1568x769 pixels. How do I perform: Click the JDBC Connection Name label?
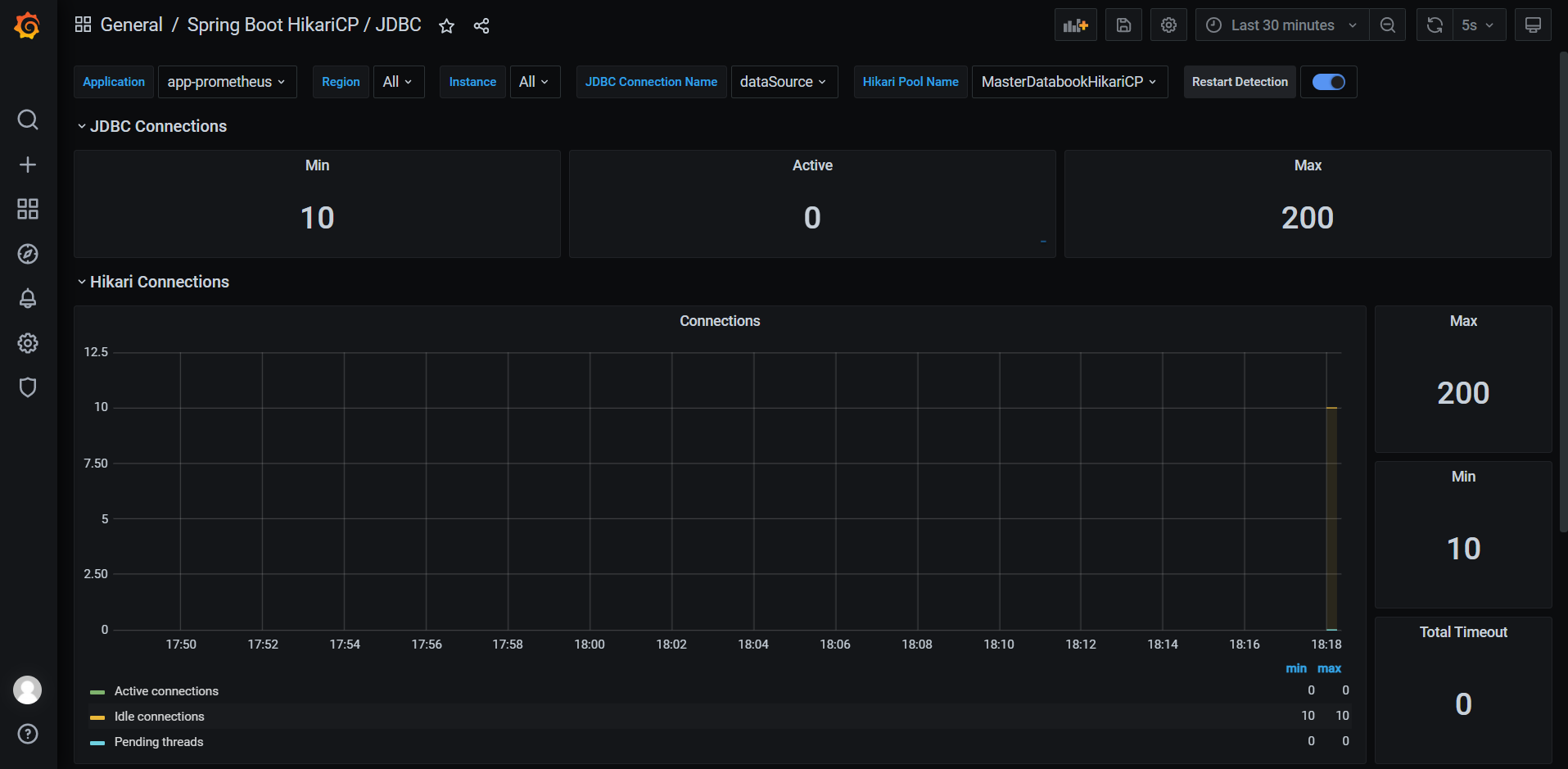[x=651, y=82]
